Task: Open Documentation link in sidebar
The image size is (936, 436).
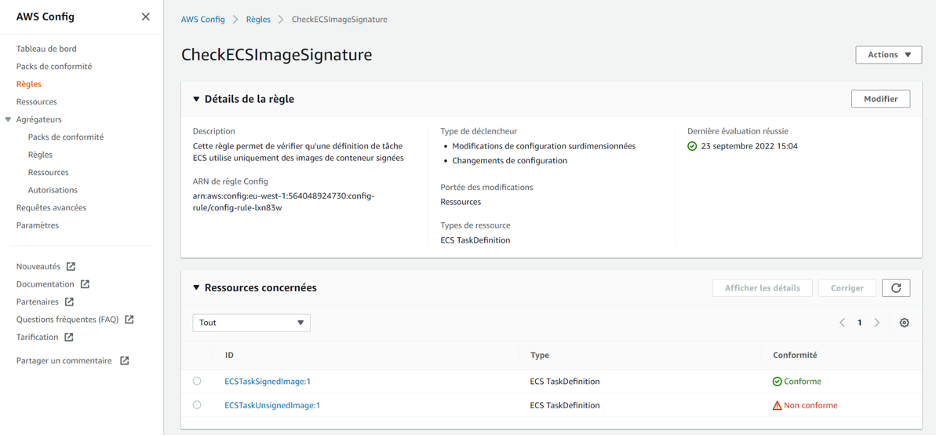Action: [x=45, y=284]
